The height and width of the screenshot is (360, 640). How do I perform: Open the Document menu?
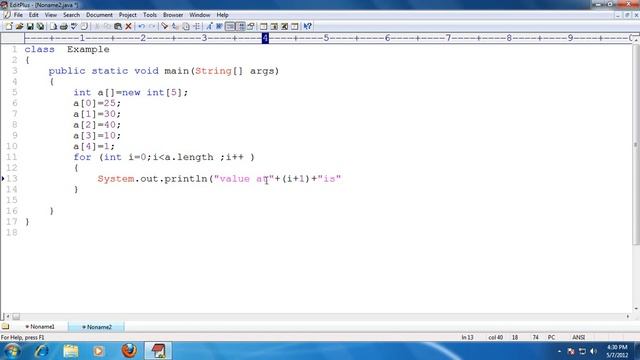[x=99, y=15]
